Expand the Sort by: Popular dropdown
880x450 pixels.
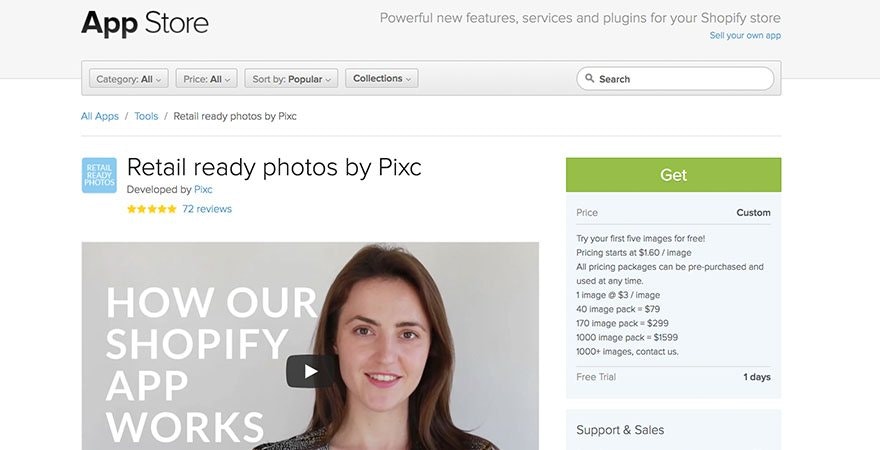tap(291, 79)
